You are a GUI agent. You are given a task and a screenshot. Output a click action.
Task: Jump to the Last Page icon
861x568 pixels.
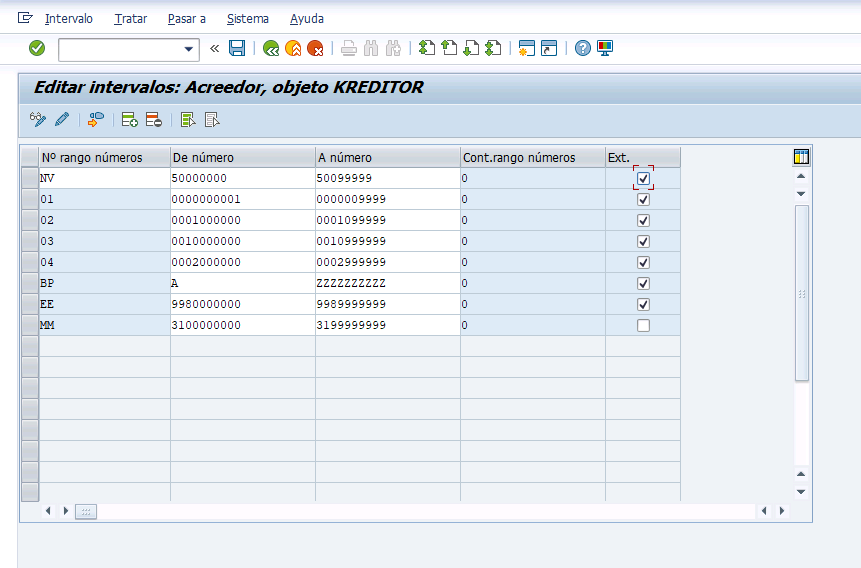[493, 48]
